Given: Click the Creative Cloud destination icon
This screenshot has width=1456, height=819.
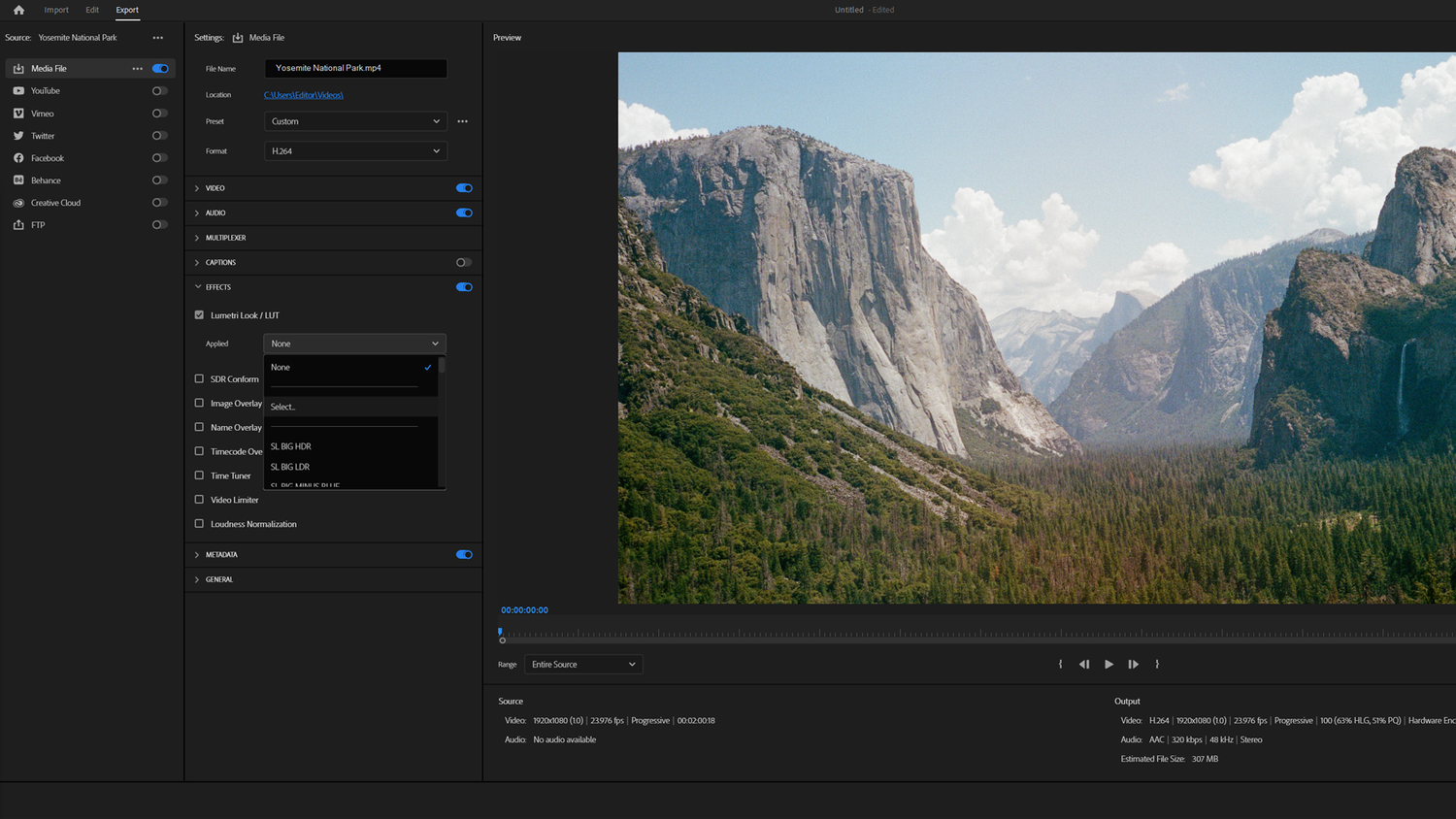Looking at the screenshot, I should coord(17,202).
